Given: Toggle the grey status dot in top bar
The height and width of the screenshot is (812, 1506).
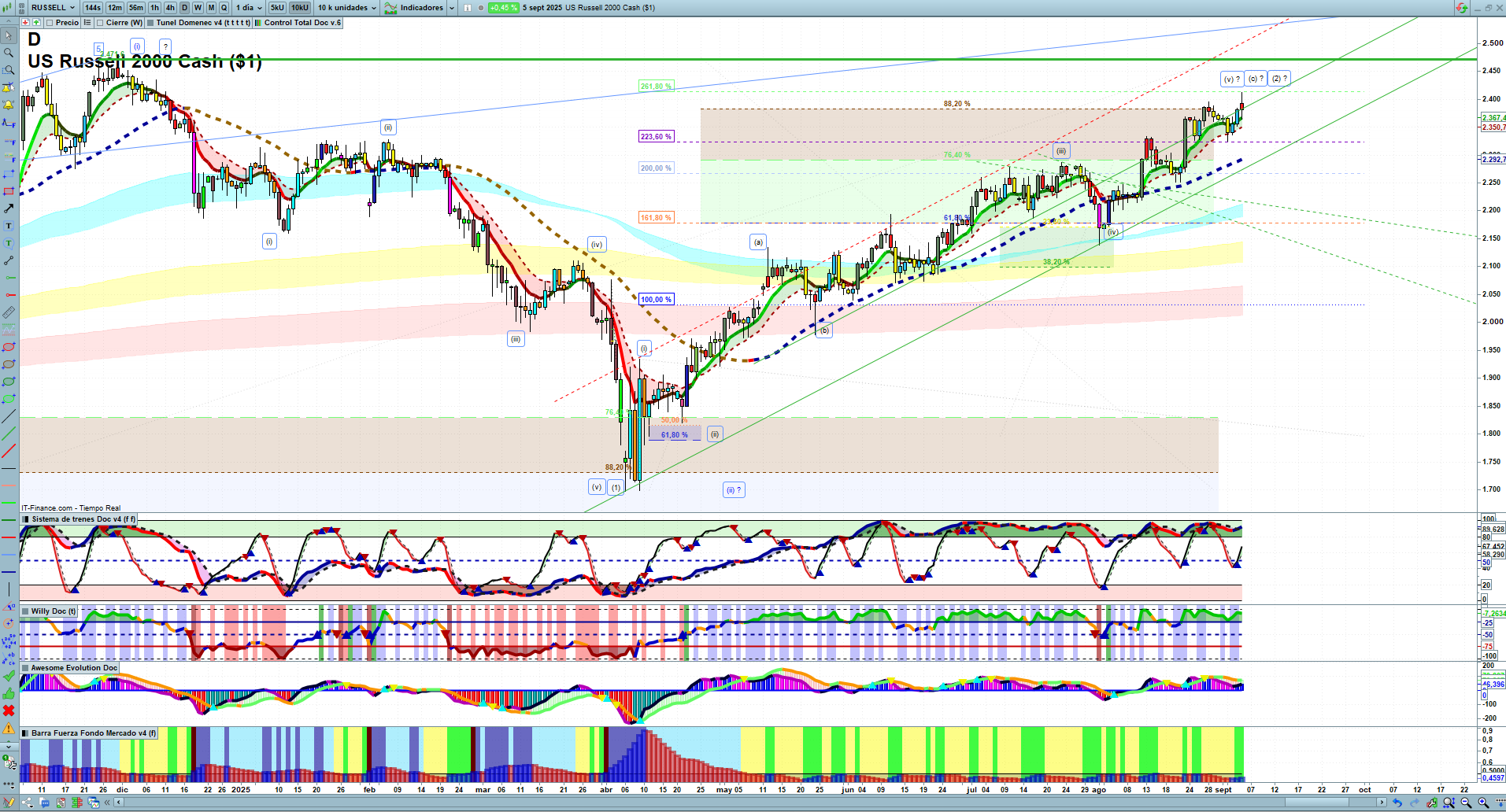Looking at the screenshot, I should pyautogui.click(x=481, y=8).
